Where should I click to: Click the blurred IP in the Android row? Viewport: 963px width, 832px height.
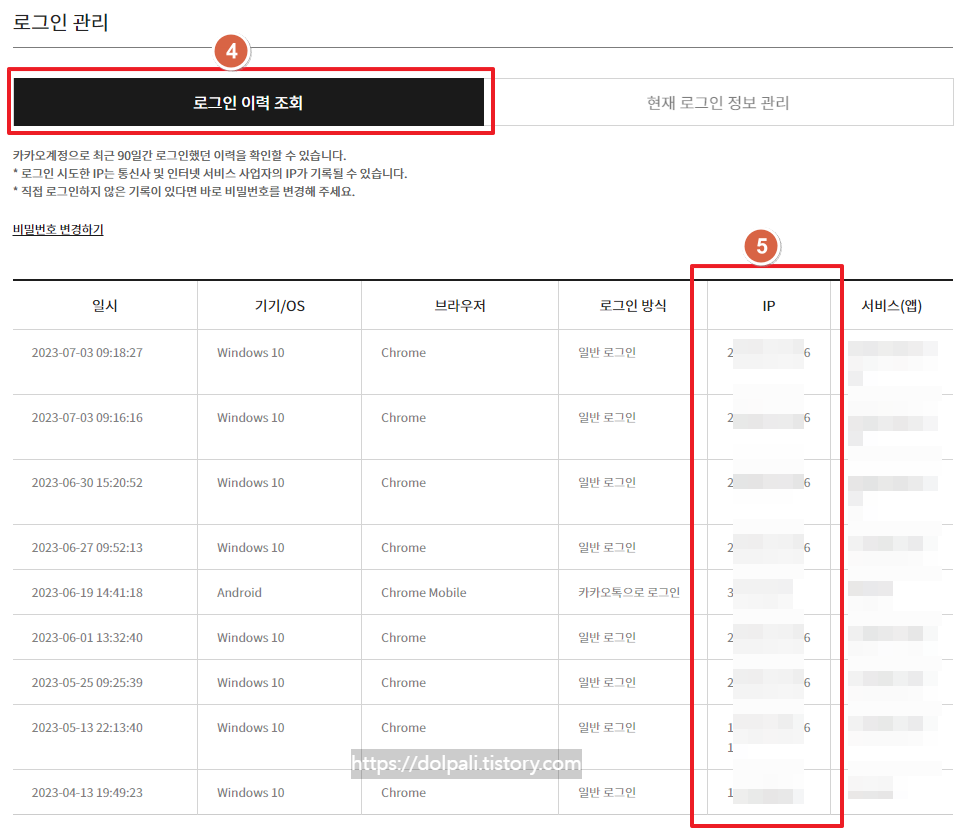click(x=760, y=593)
